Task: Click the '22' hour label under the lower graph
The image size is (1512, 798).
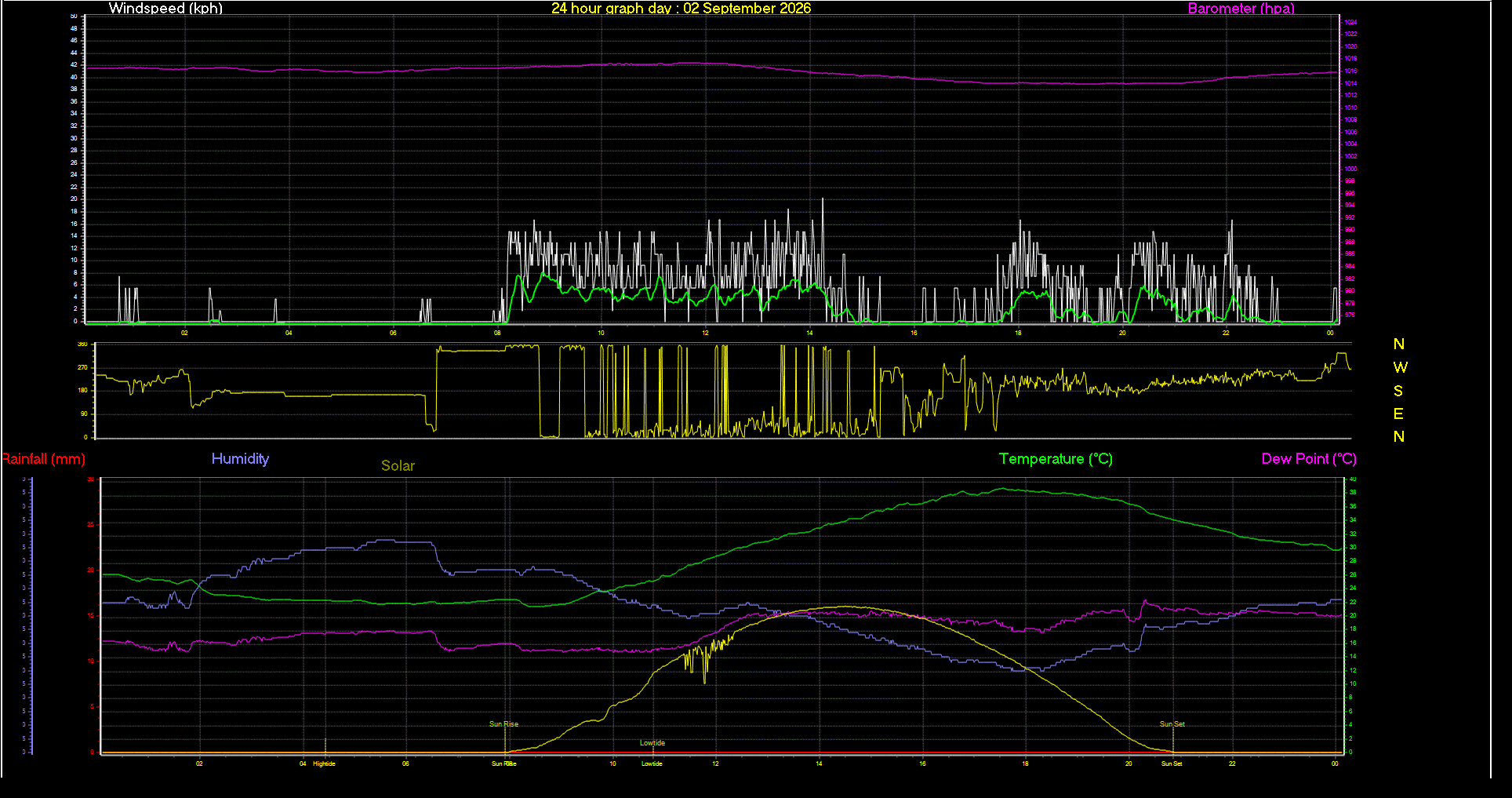Action: [1232, 763]
